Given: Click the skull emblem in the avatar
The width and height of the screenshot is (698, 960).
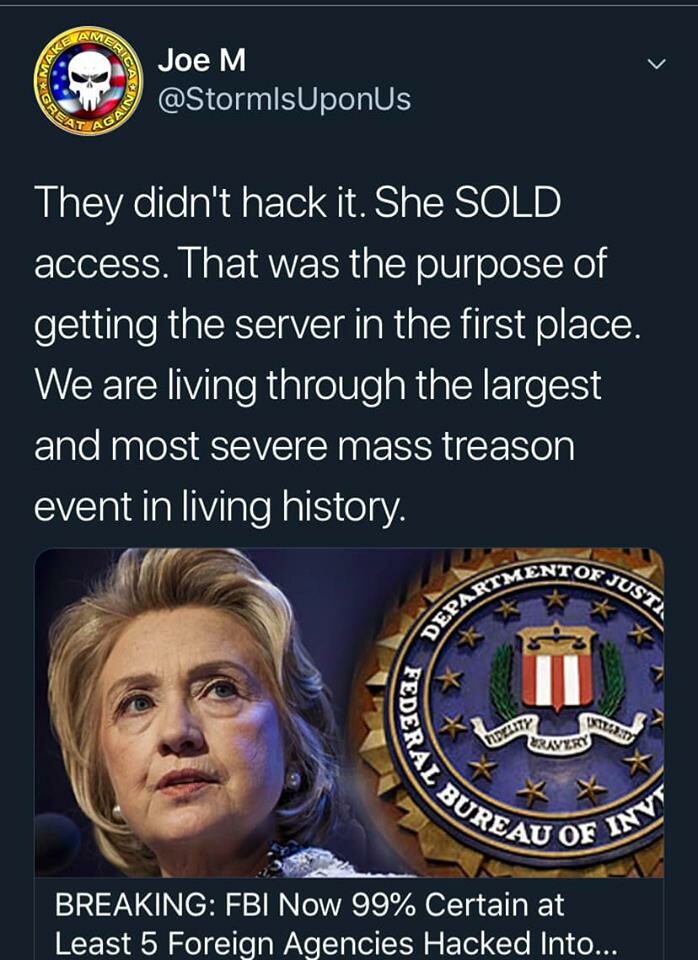Looking at the screenshot, I should coord(89,80).
